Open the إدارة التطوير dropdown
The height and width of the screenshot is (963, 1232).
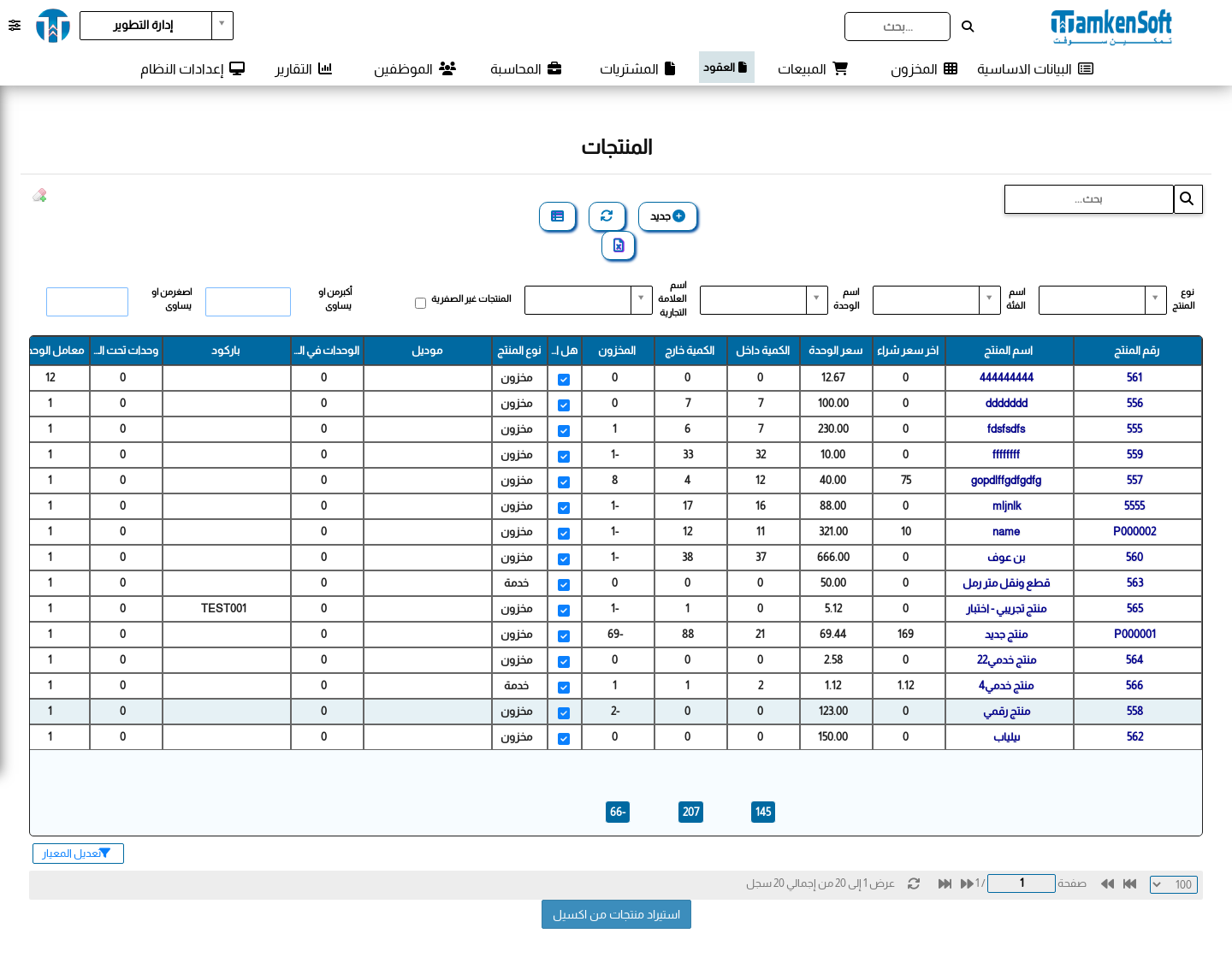157,26
